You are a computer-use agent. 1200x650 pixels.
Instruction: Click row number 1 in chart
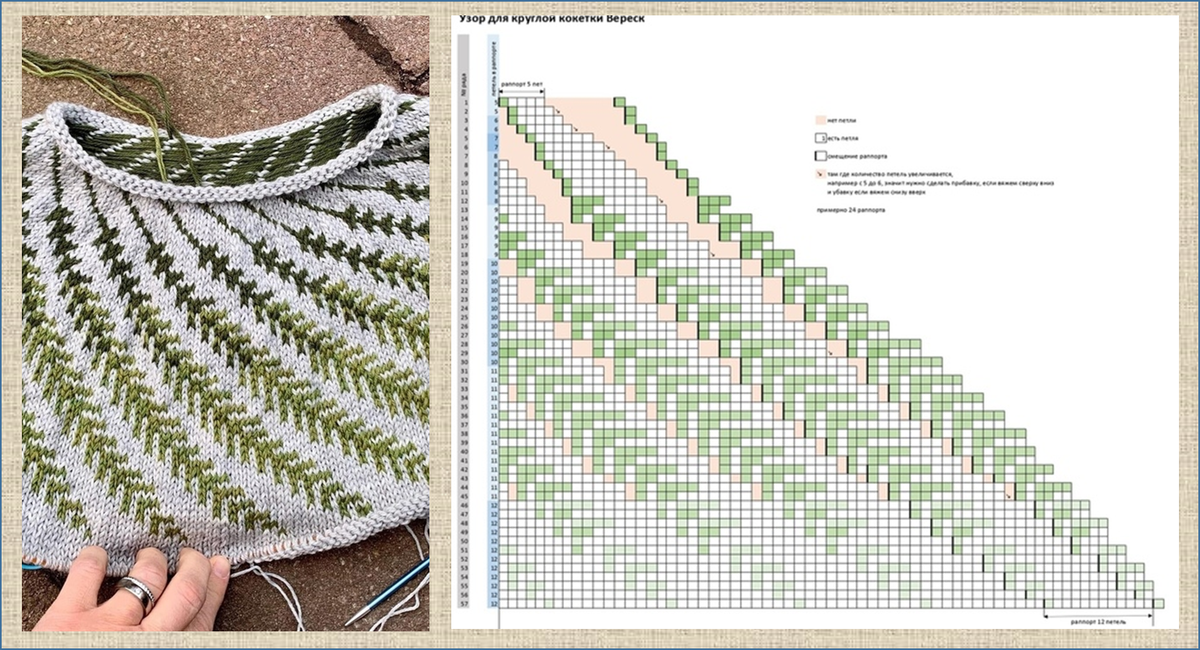464,102
